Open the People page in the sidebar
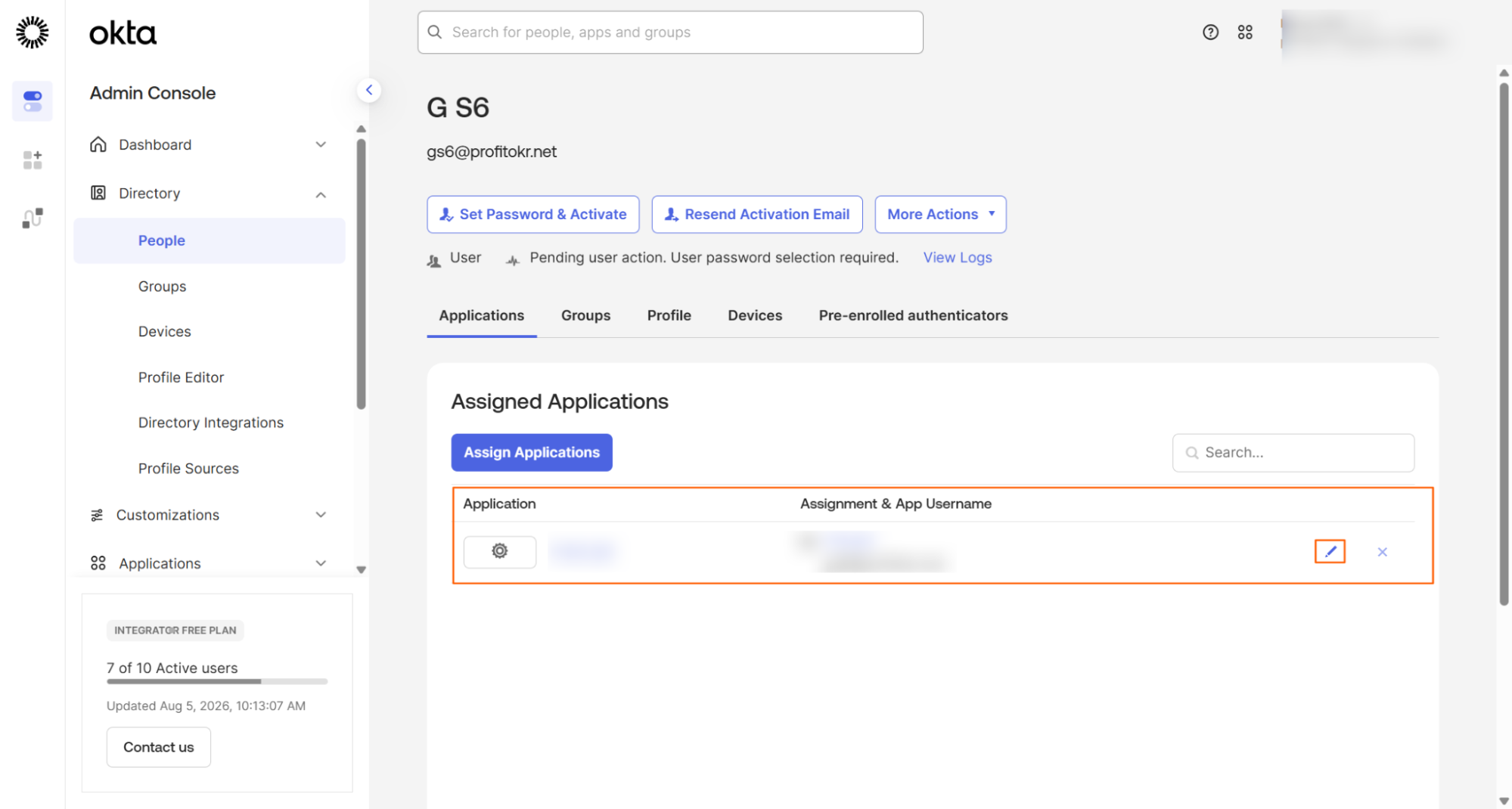The width and height of the screenshot is (1512, 809). pos(210,240)
